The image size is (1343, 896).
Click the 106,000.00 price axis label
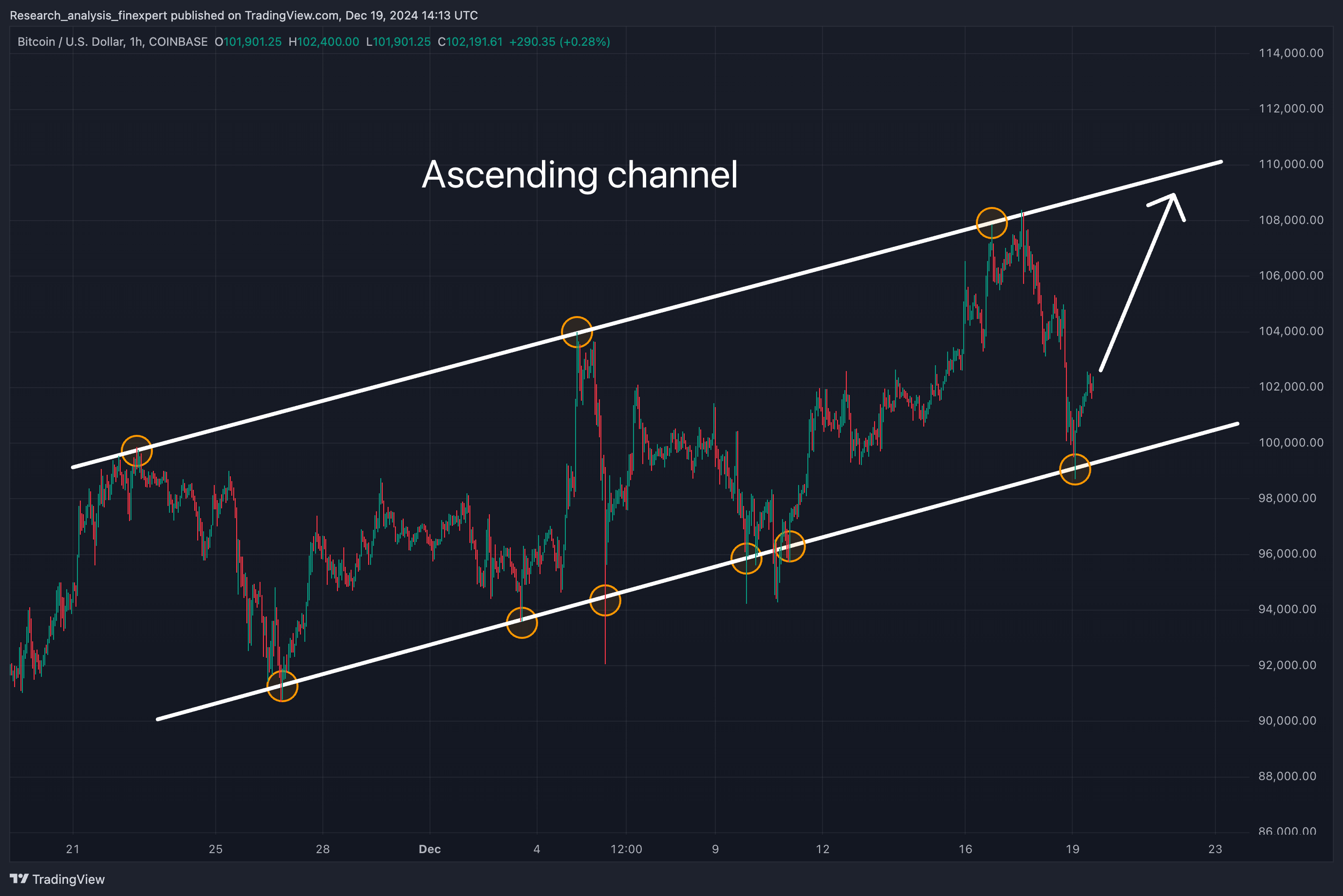[x=1291, y=276]
